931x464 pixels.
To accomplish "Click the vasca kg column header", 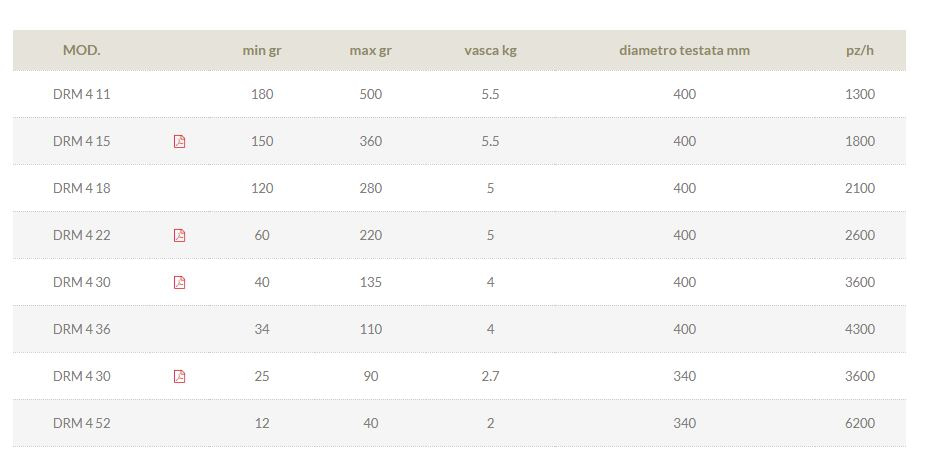I will (x=490, y=50).
